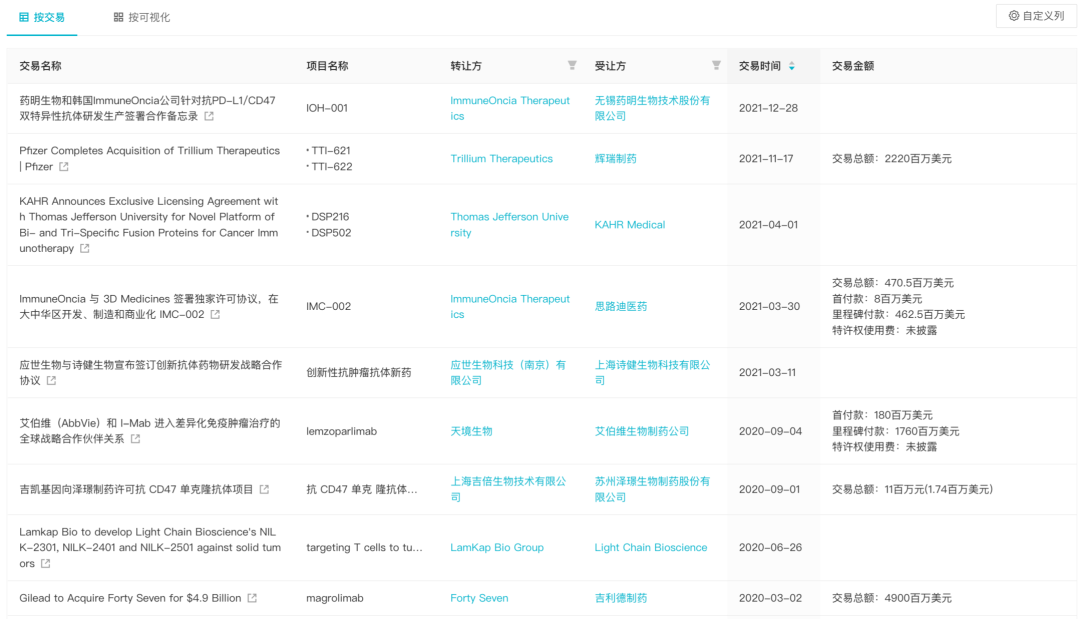Screen dimensions: 1080x619
Task: Sort by 交易时间 column
Action: (x=791, y=66)
